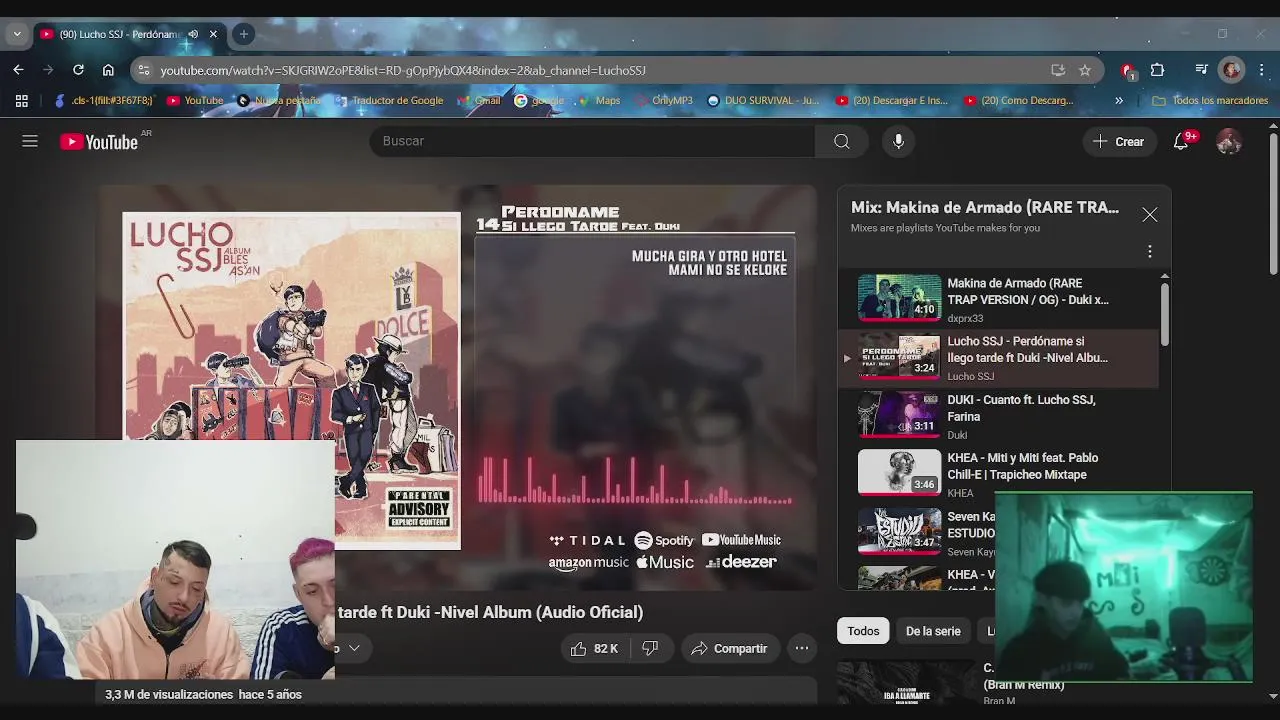The image size is (1280, 720).
Task: Go to the YouTube home logo
Action: click(98, 142)
